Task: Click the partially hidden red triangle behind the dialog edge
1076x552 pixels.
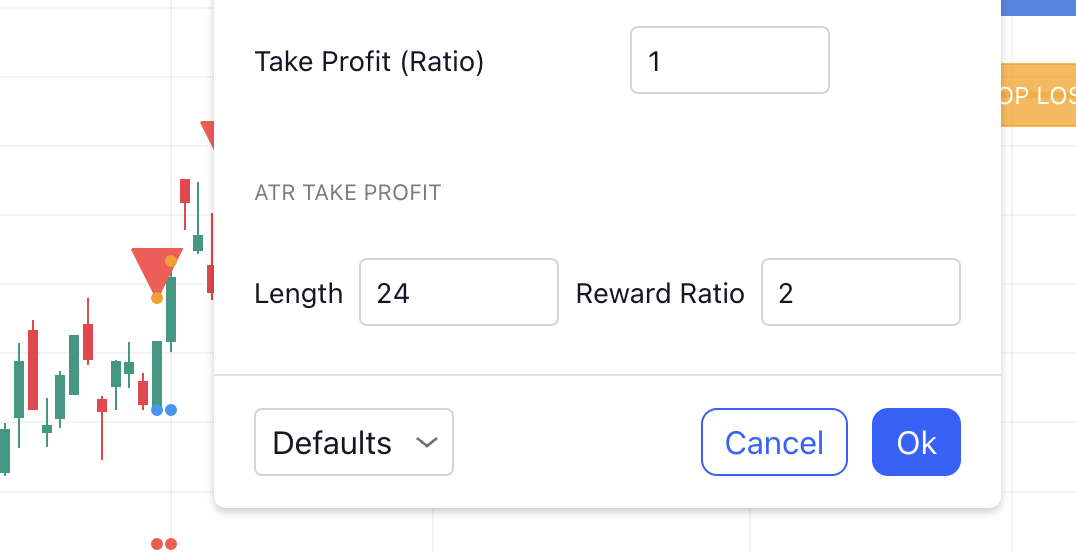Action: [208, 131]
